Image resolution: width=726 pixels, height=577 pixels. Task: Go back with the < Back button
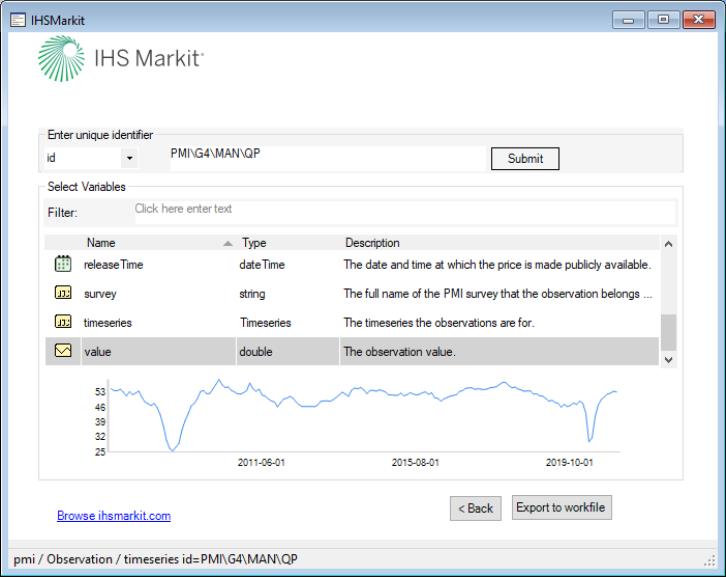(475, 508)
